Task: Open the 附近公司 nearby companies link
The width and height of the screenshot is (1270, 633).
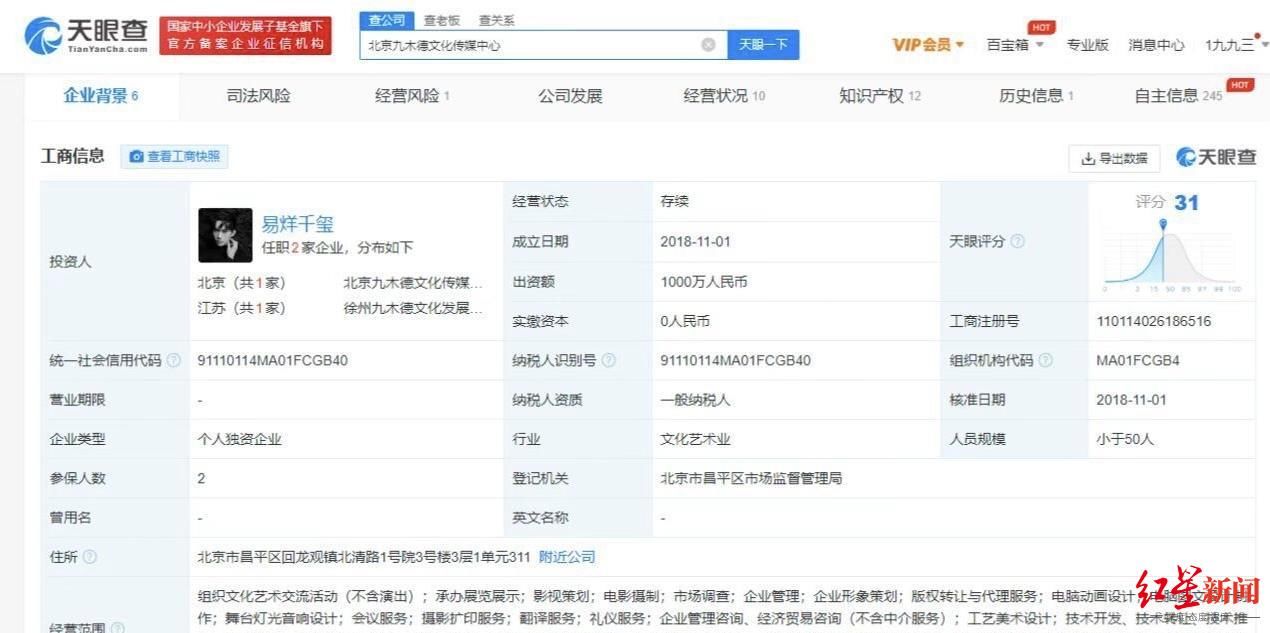Action: pos(567,557)
